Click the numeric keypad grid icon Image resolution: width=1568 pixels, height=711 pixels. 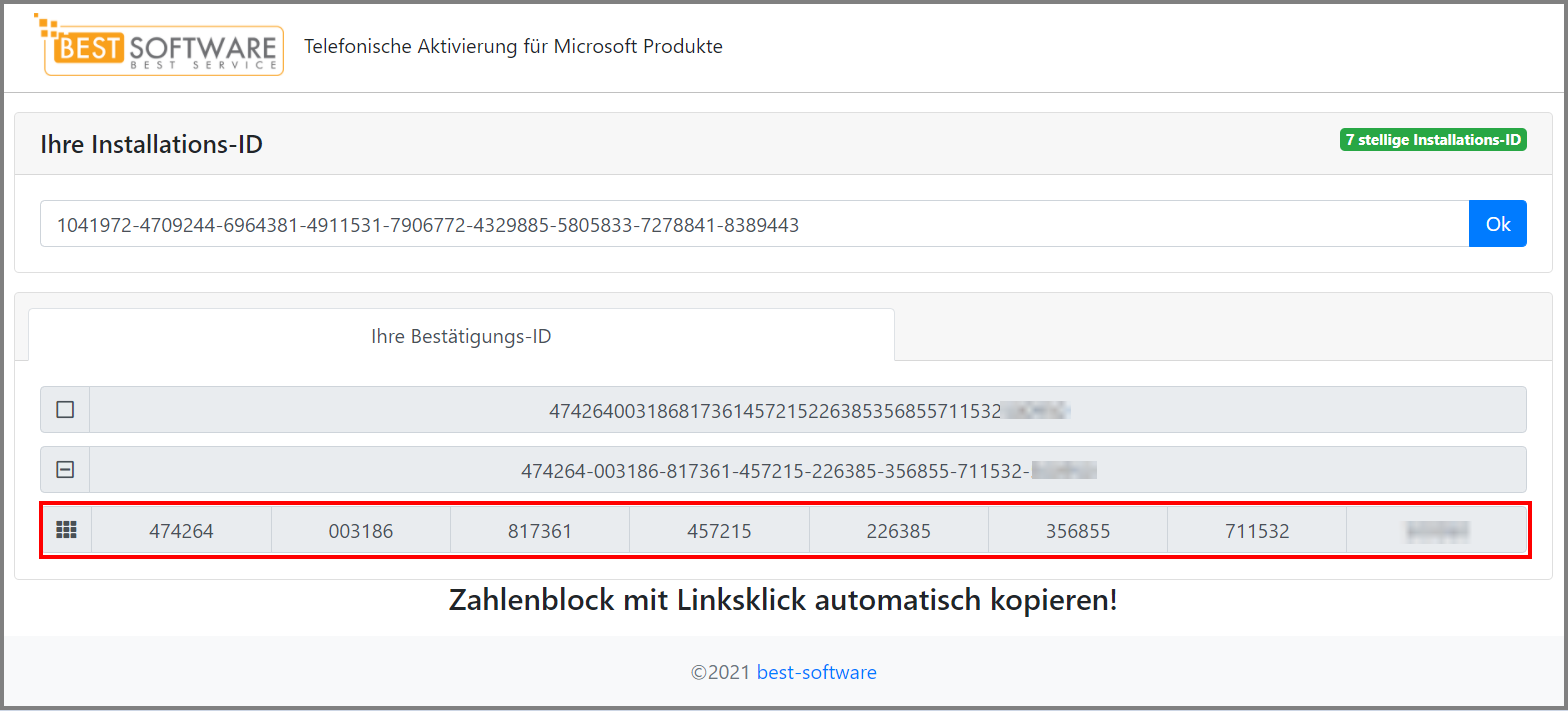coord(66,530)
